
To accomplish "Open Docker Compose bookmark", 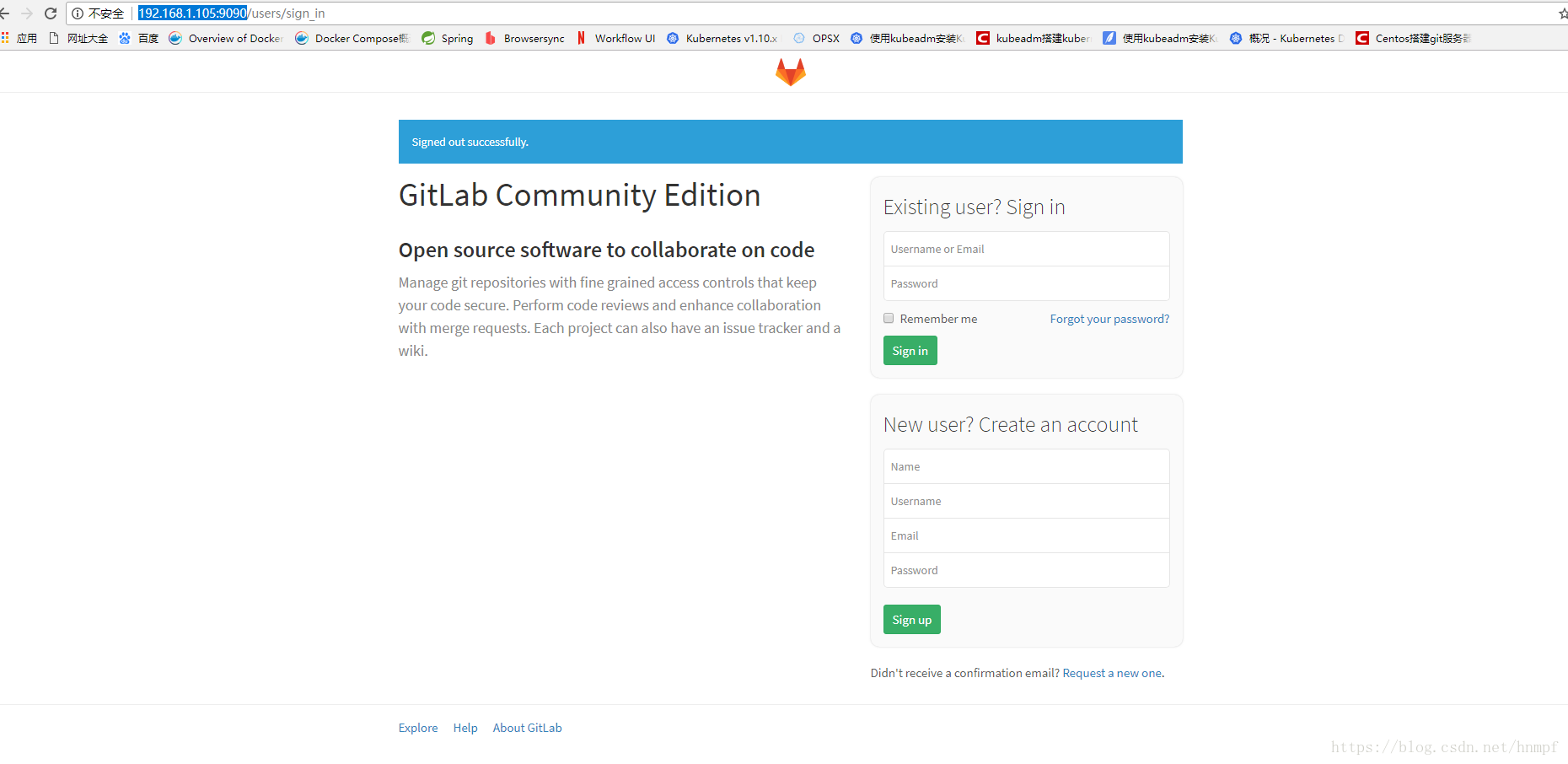I will tap(352, 38).
